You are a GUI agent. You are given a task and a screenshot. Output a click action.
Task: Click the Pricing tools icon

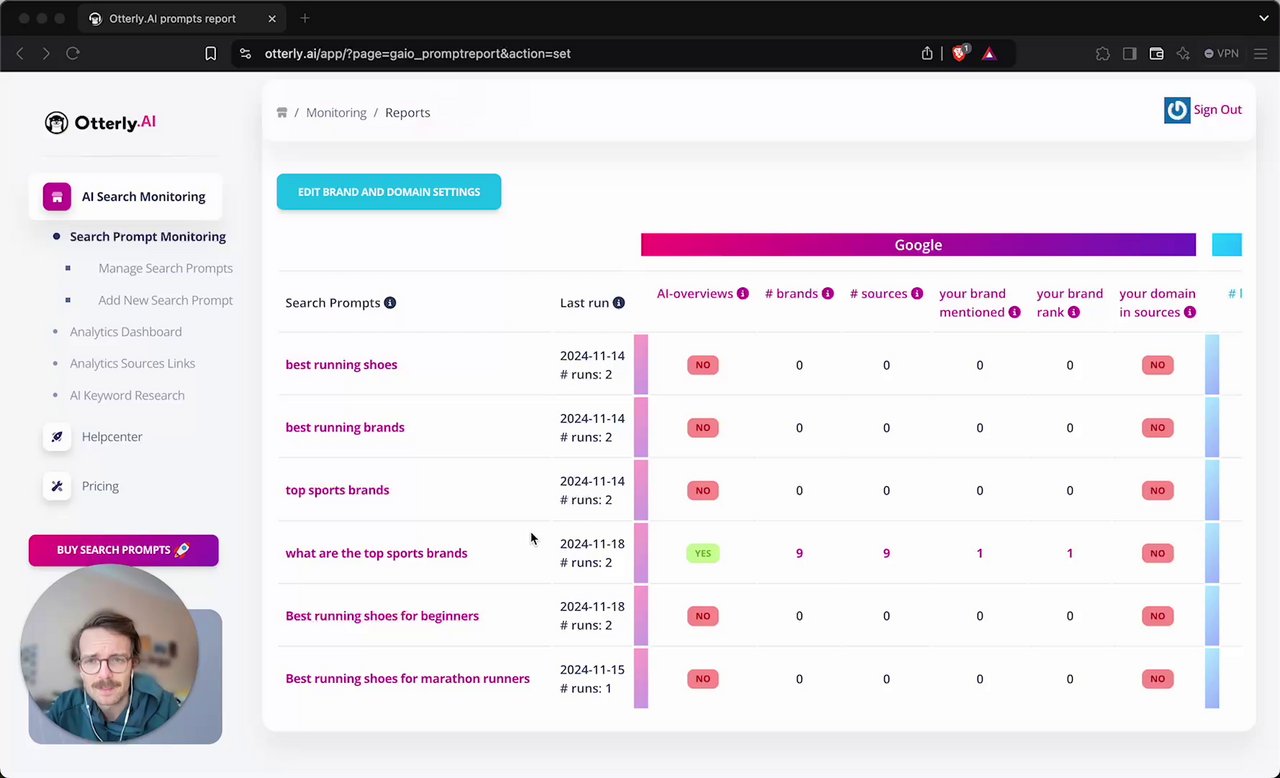pos(57,486)
